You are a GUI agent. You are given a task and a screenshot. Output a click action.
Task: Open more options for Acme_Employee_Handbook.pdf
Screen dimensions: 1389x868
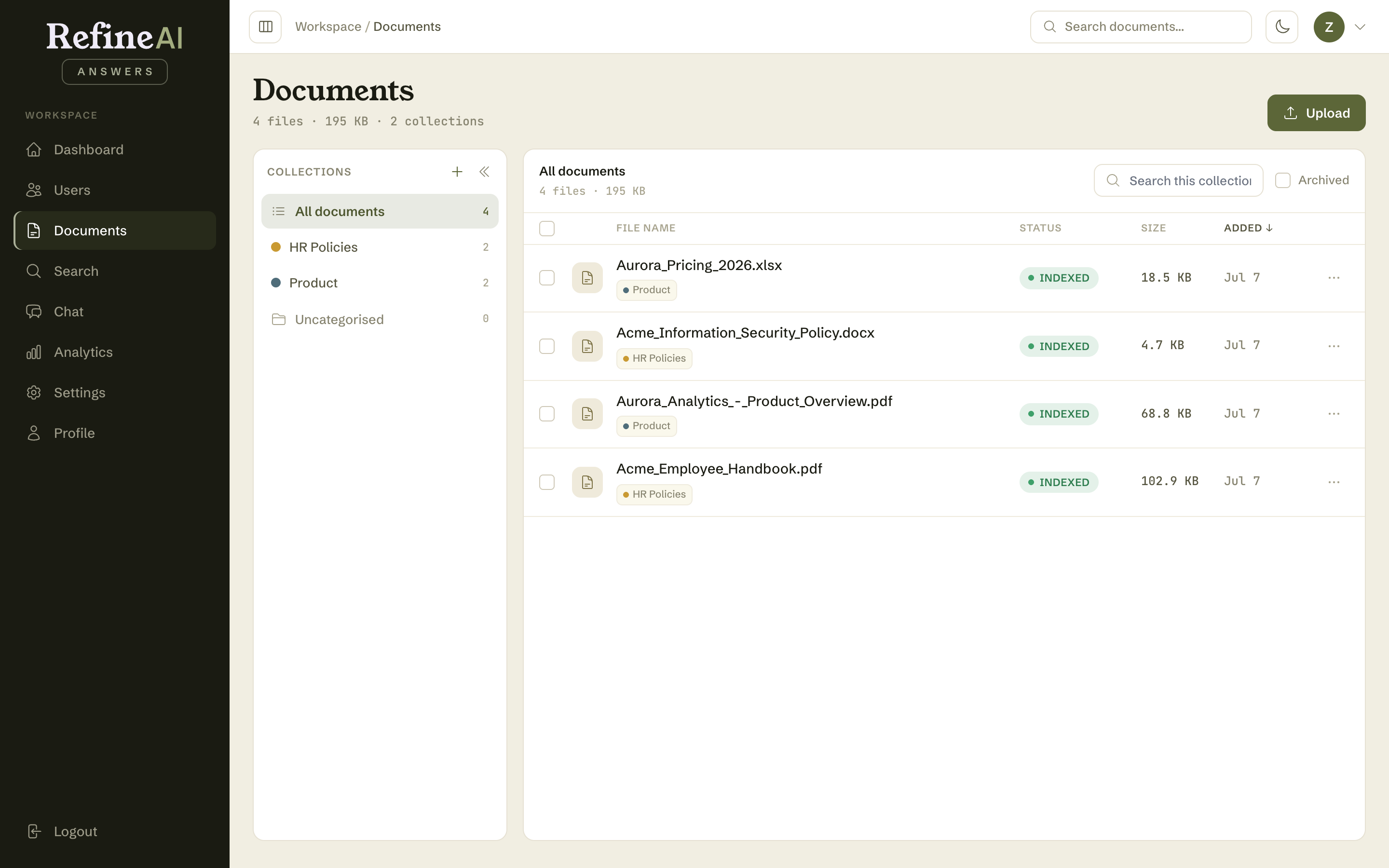click(x=1334, y=482)
